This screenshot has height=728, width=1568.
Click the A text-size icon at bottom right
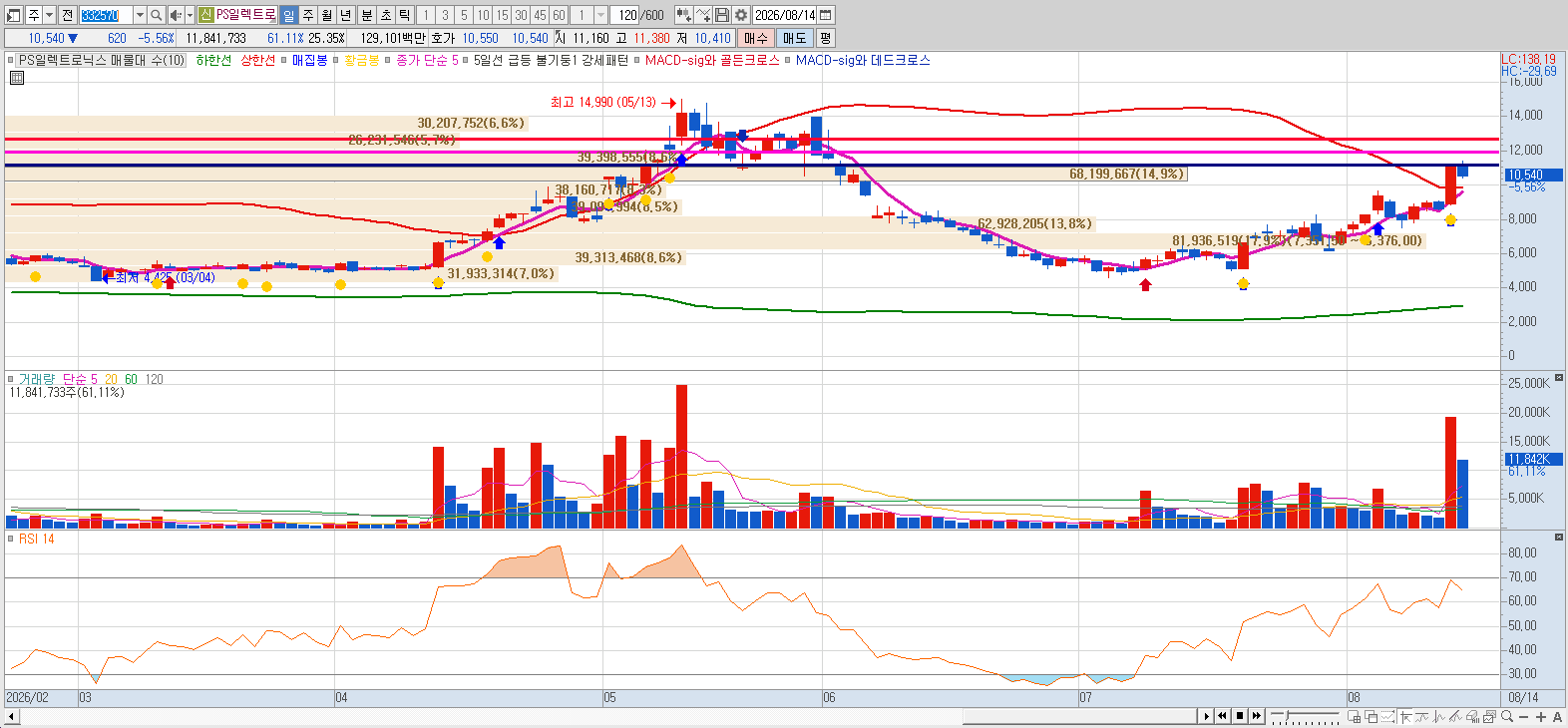coord(1557,716)
